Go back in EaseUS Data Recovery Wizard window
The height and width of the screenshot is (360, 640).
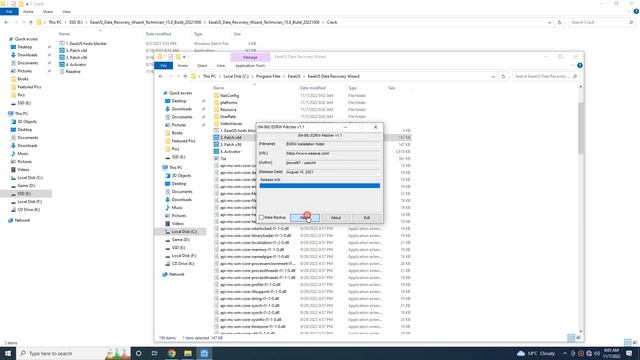click(x=160, y=76)
